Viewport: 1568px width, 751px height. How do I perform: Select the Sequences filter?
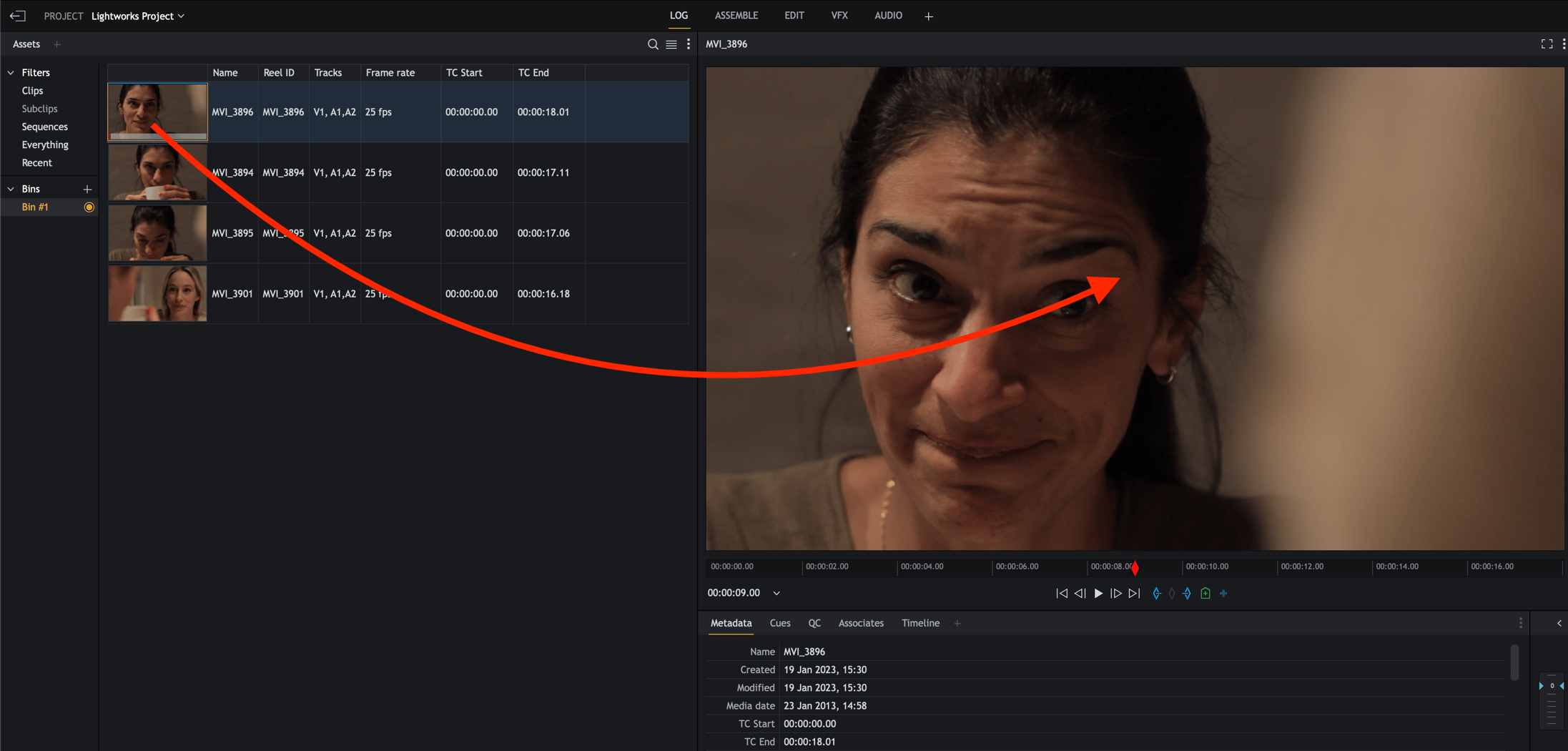44,127
